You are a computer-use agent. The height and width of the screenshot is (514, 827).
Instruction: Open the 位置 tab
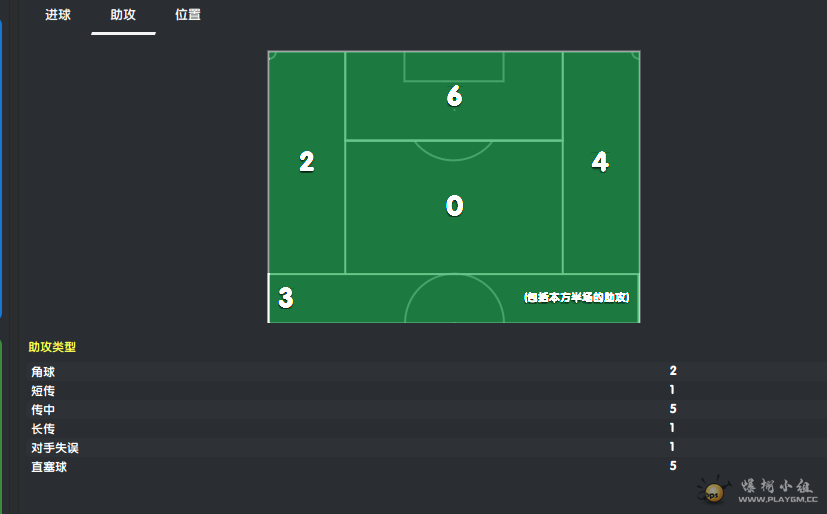(188, 15)
